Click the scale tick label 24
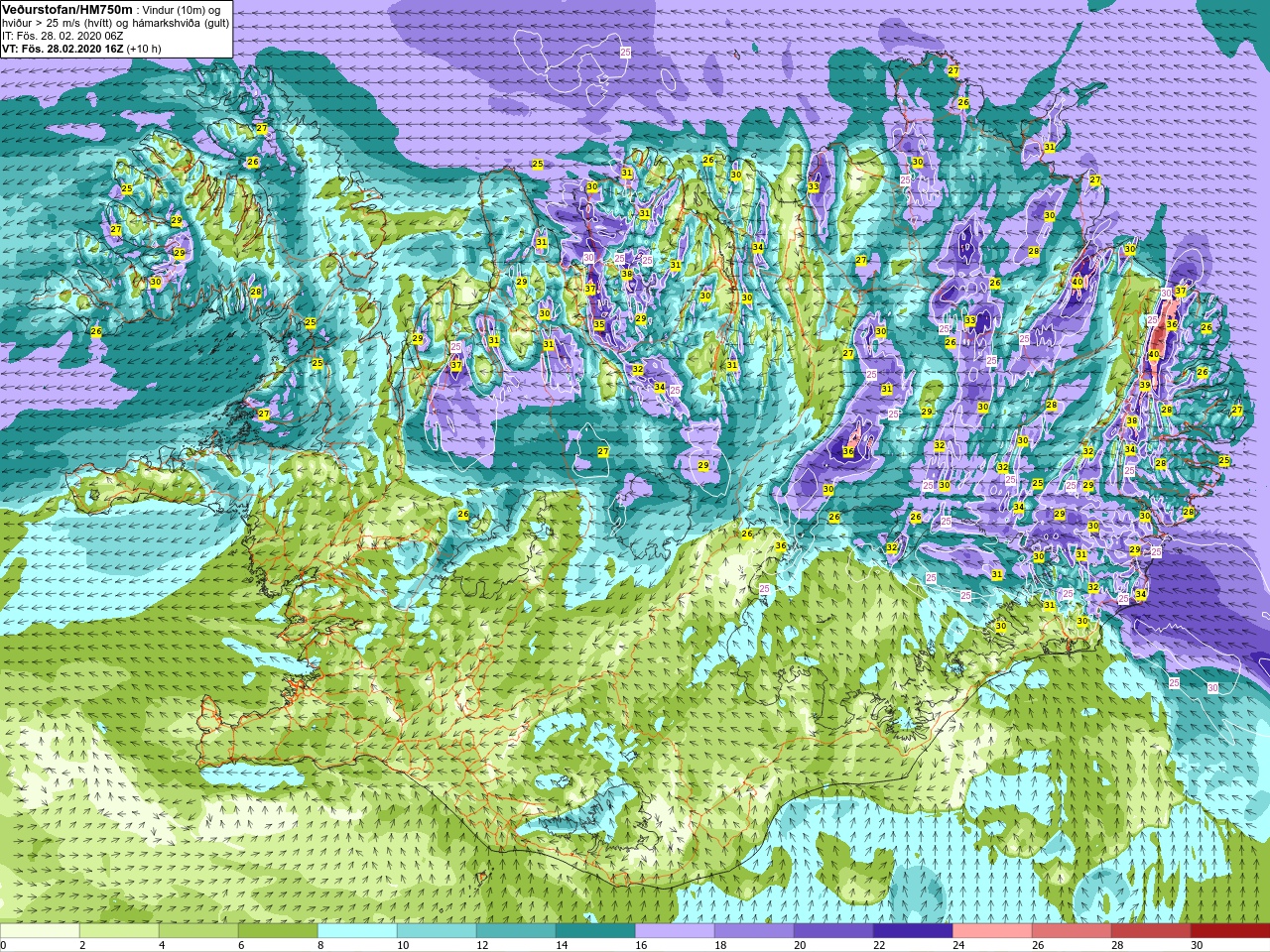 pos(958,946)
